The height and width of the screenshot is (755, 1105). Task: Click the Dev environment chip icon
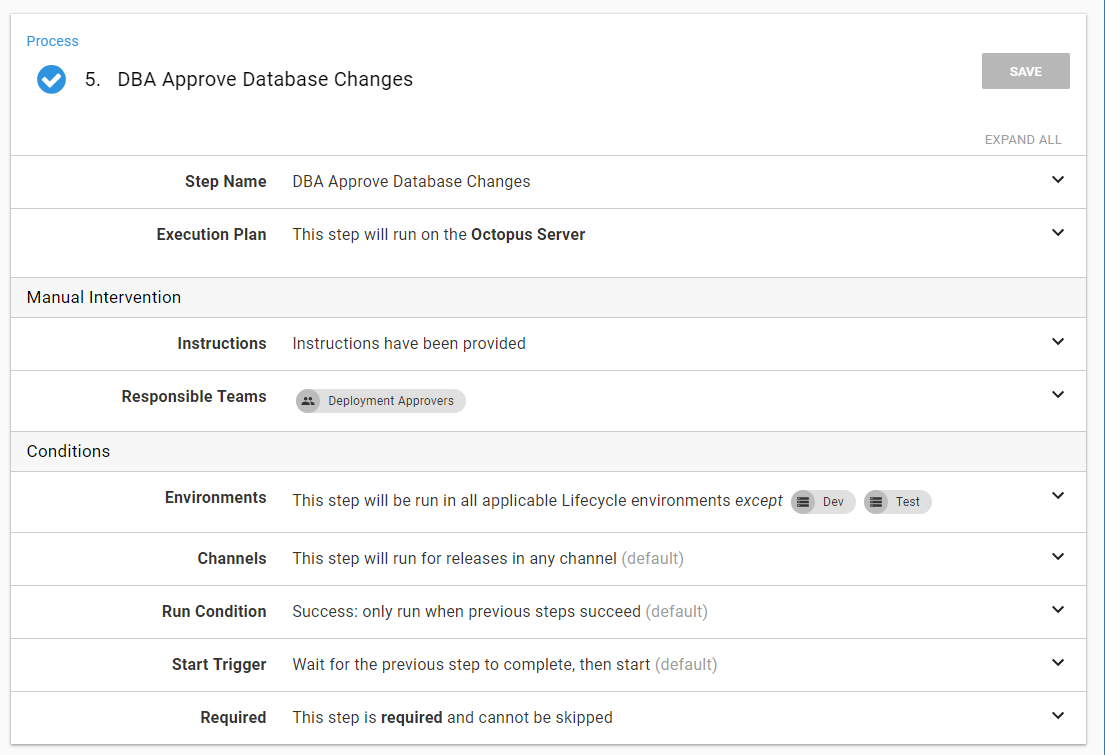coord(803,502)
